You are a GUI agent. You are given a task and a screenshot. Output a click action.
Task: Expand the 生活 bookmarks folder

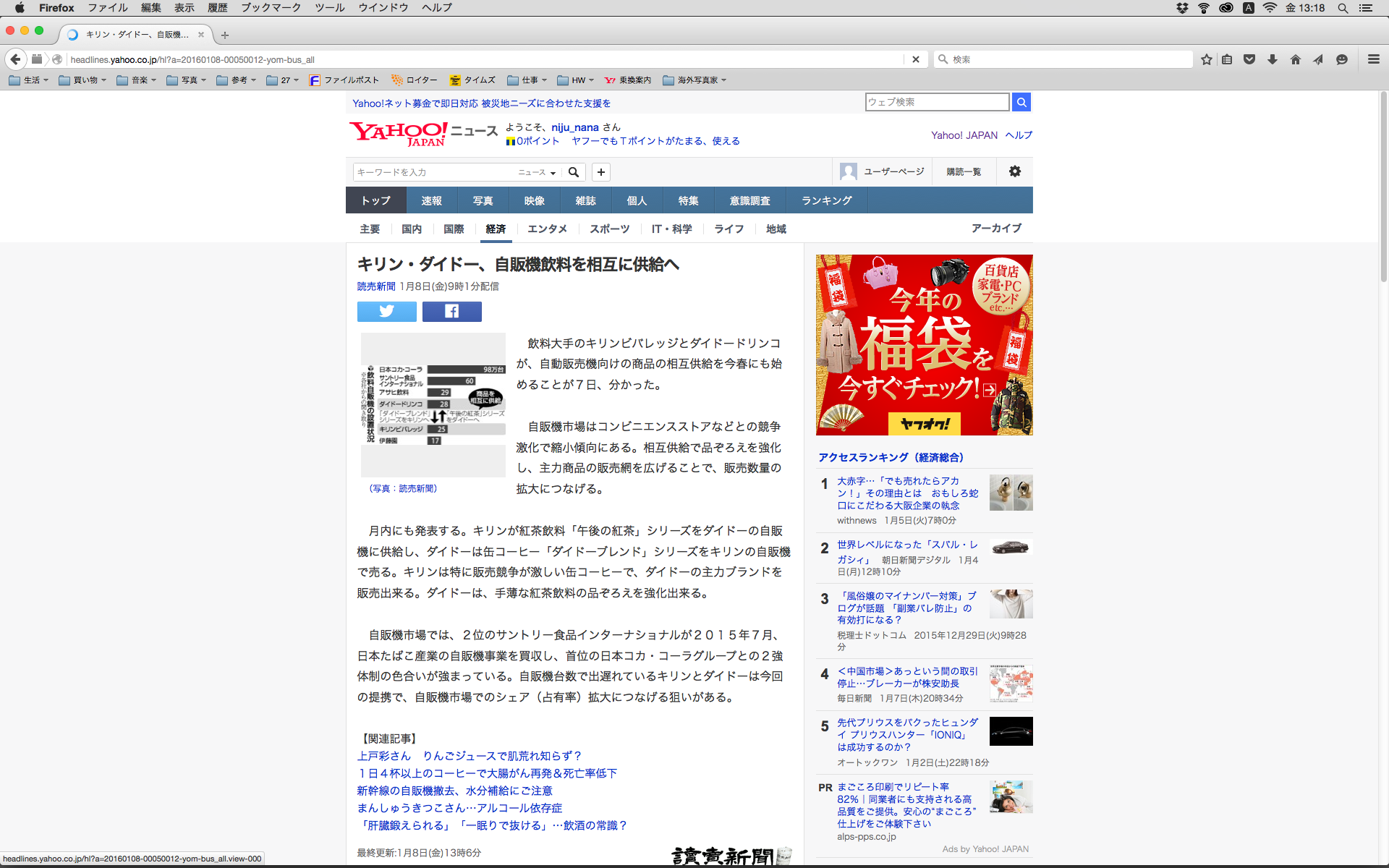29,80
